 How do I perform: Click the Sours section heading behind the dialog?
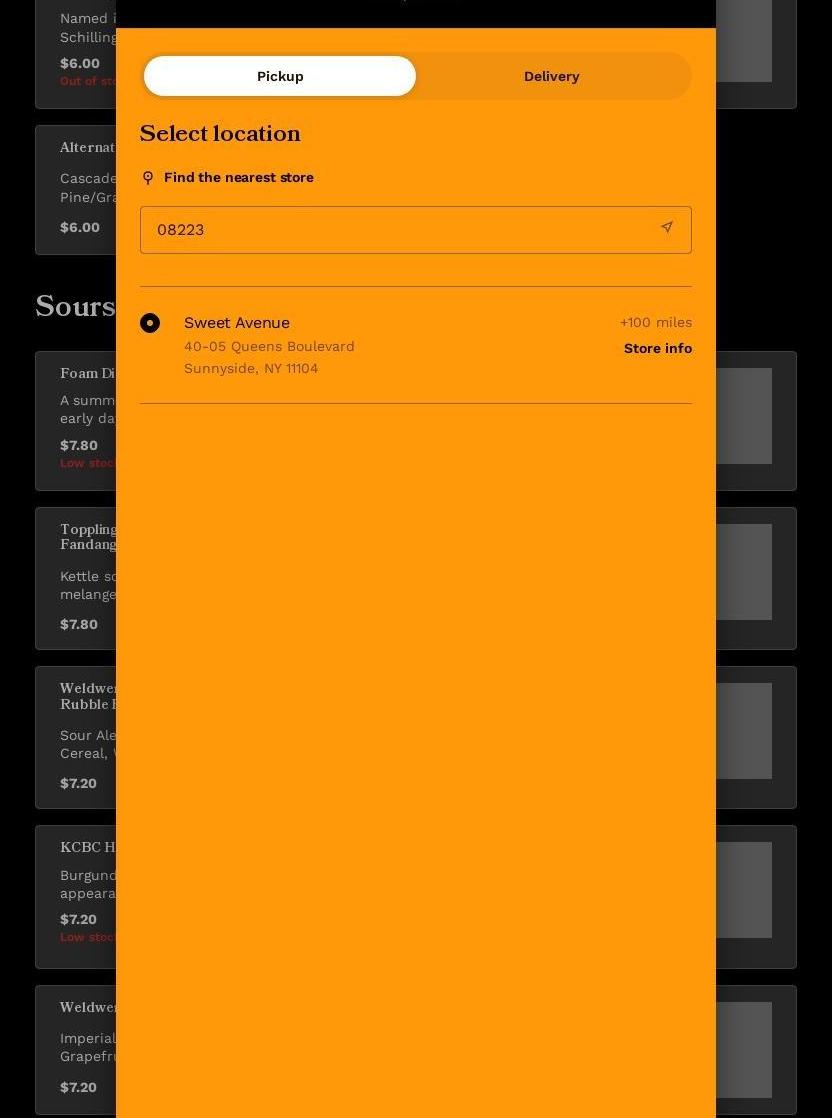pyautogui.click(x=75, y=307)
